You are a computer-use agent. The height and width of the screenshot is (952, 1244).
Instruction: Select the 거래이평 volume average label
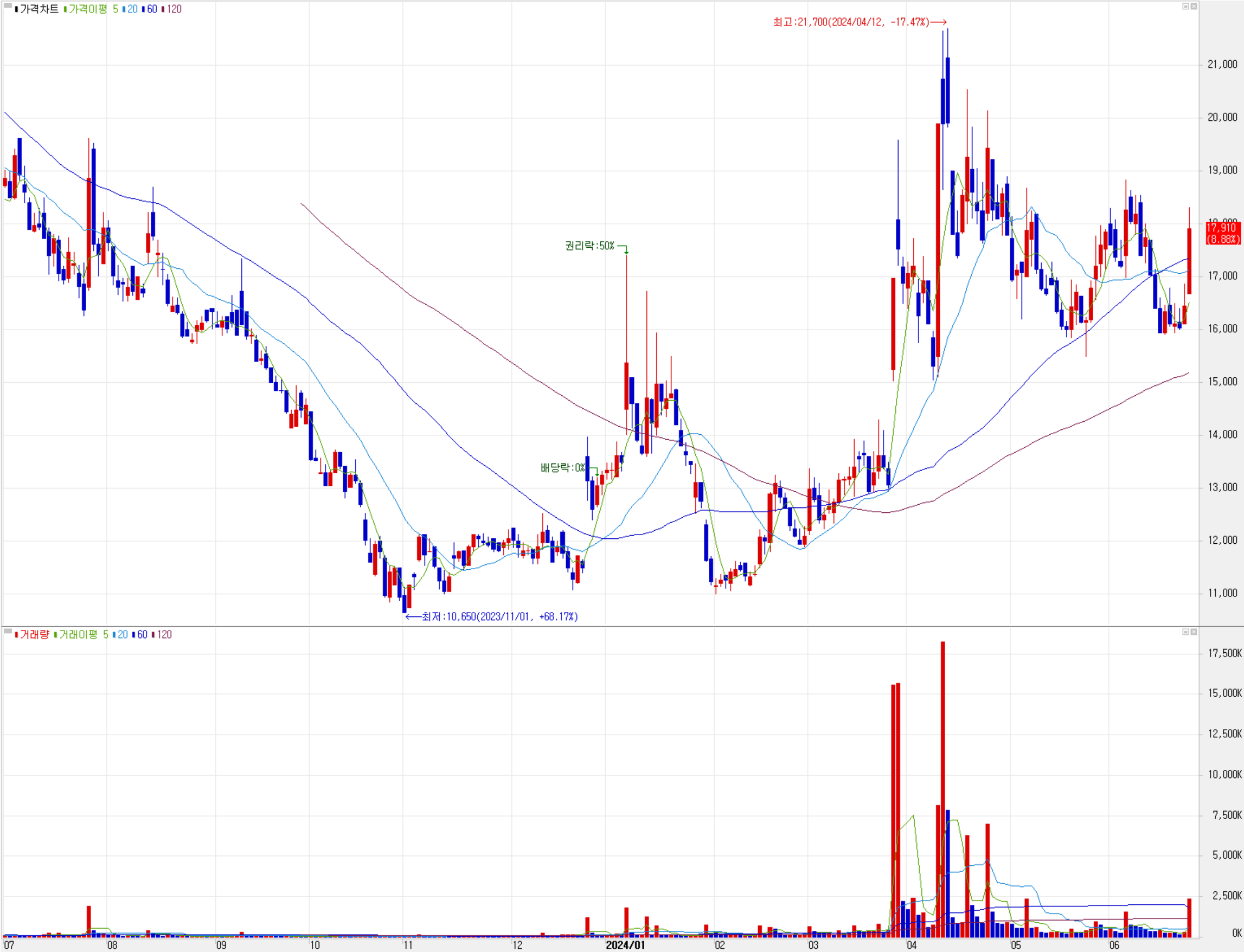click(x=78, y=635)
